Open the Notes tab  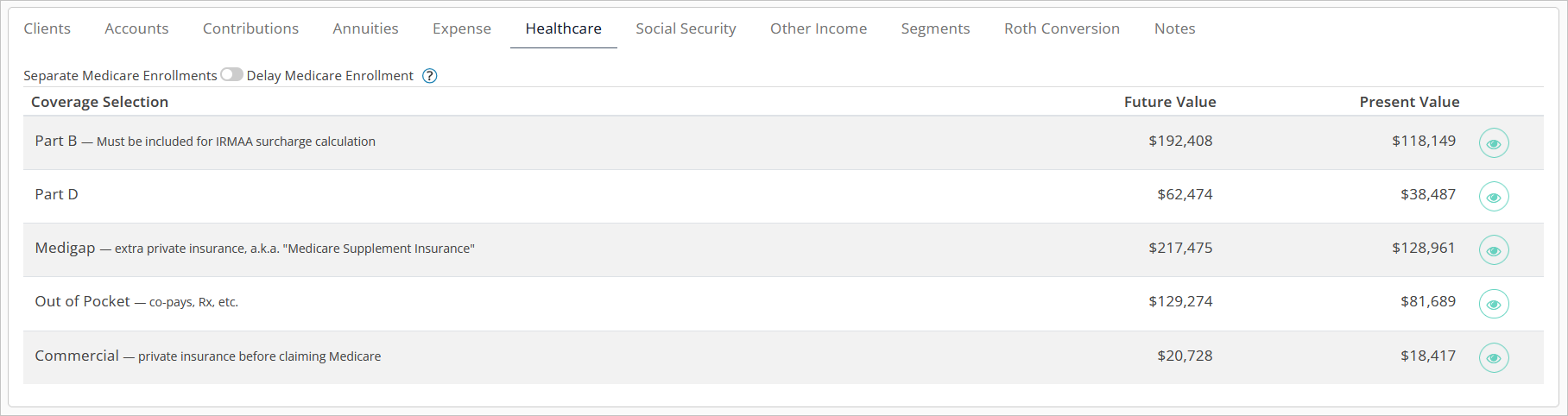click(1174, 28)
